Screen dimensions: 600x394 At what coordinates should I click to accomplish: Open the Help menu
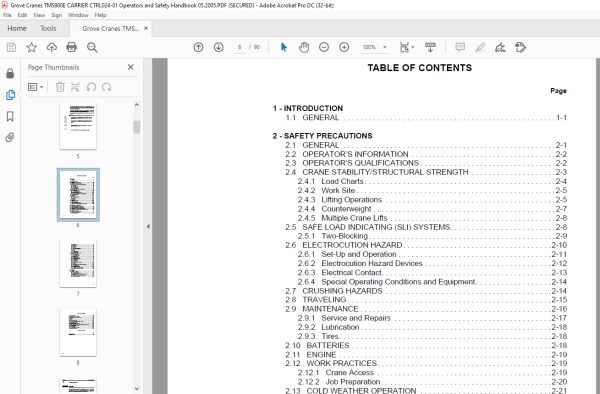[100, 15]
